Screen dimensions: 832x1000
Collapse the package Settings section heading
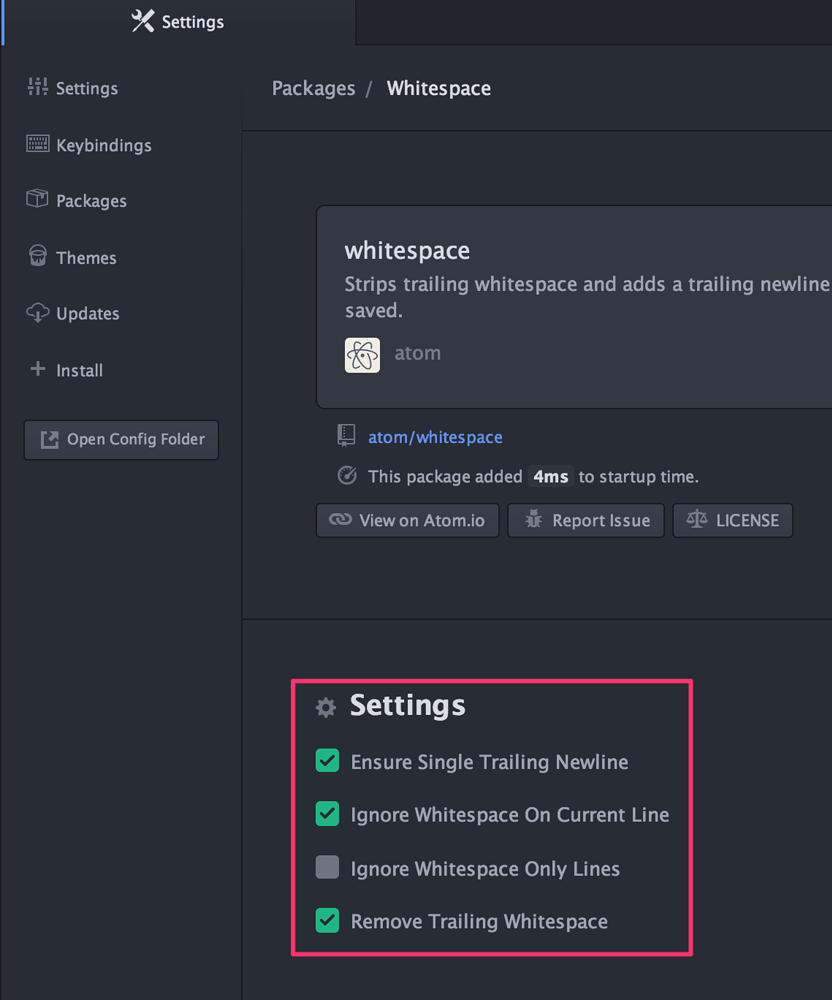click(407, 705)
